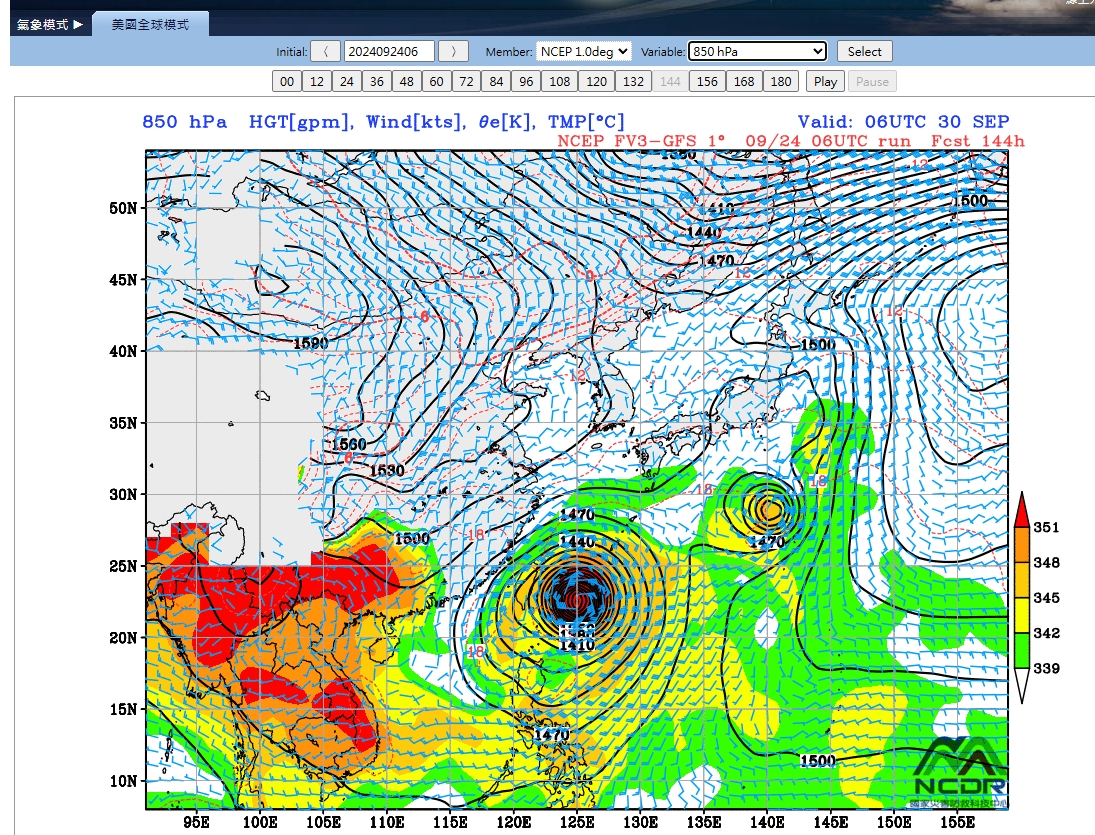This screenshot has width=1095, height=835.
Task: Select forecast hour 00
Action: click(x=287, y=82)
